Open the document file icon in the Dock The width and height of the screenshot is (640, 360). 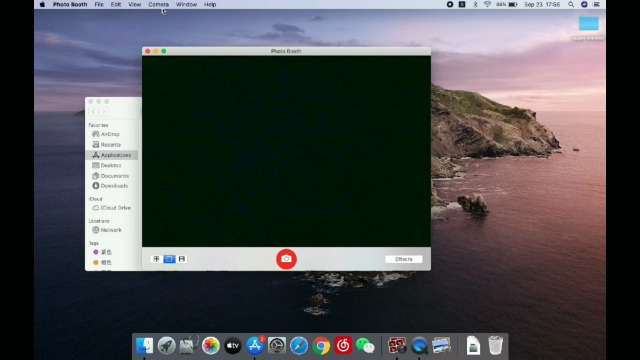473,346
